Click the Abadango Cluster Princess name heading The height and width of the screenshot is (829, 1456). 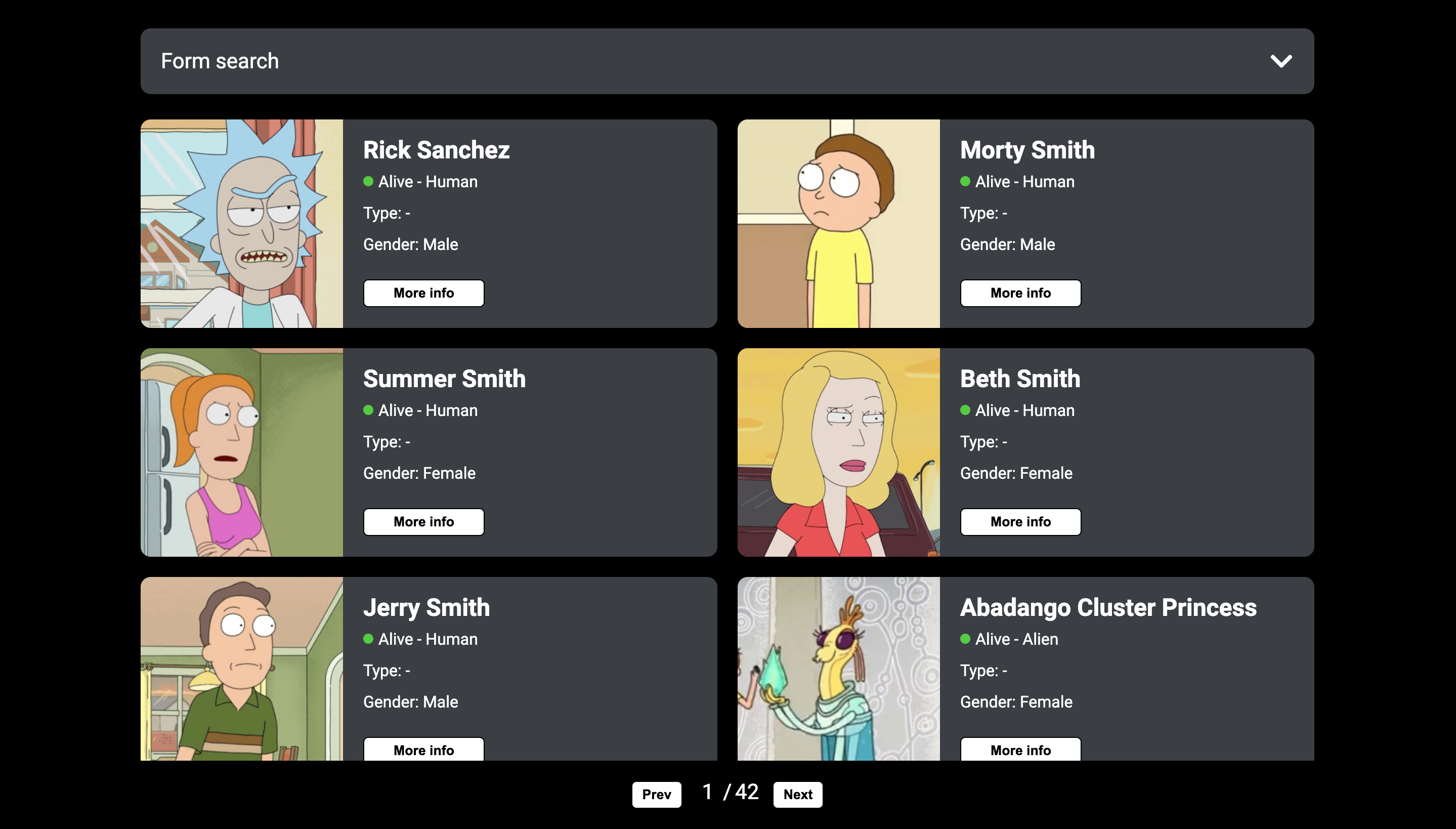1108,608
